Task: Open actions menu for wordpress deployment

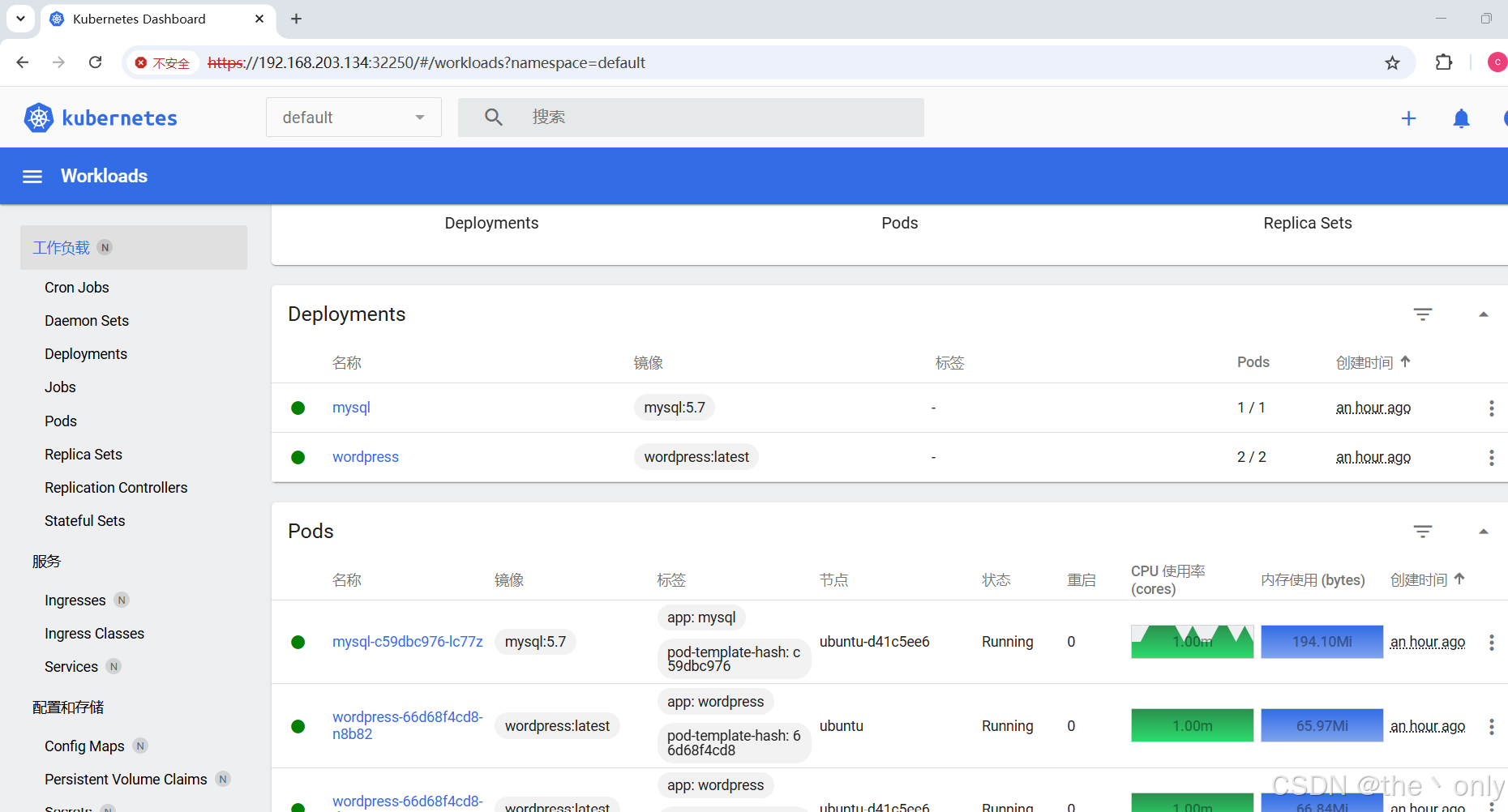Action: (x=1491, y=458)
